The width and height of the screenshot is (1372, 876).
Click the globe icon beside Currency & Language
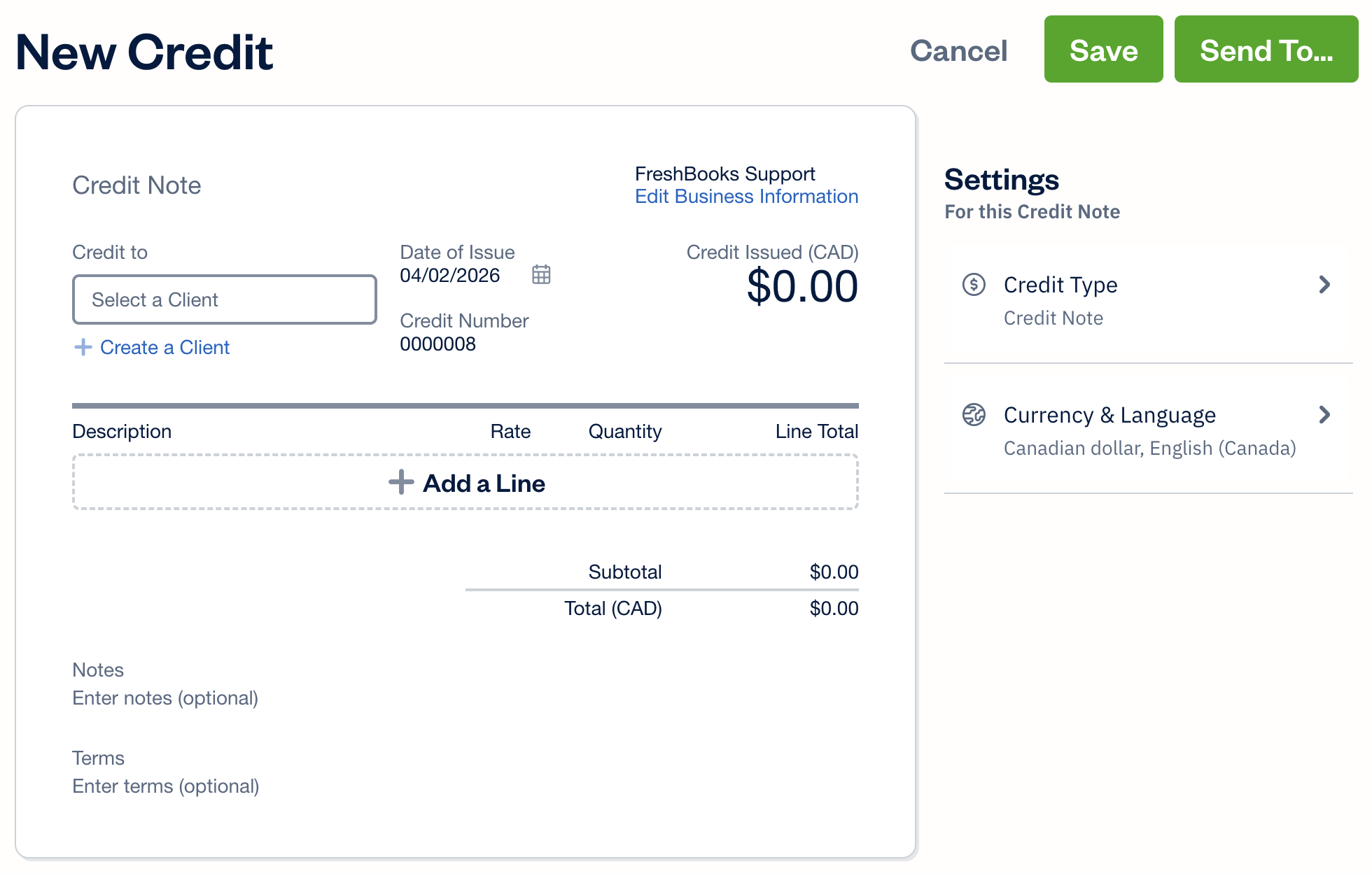(973, 414)
